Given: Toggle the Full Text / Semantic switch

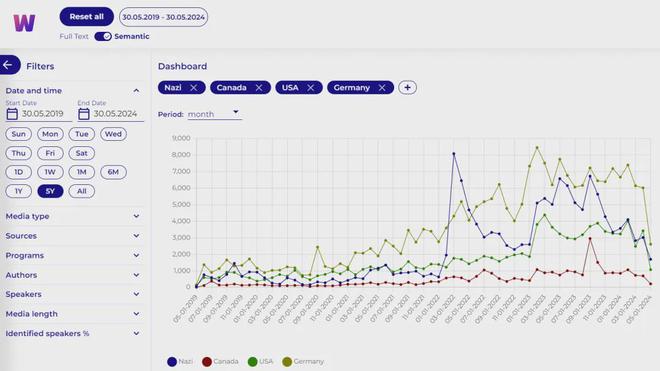Looking at the screenshot, I should click(x=103, y=36).
